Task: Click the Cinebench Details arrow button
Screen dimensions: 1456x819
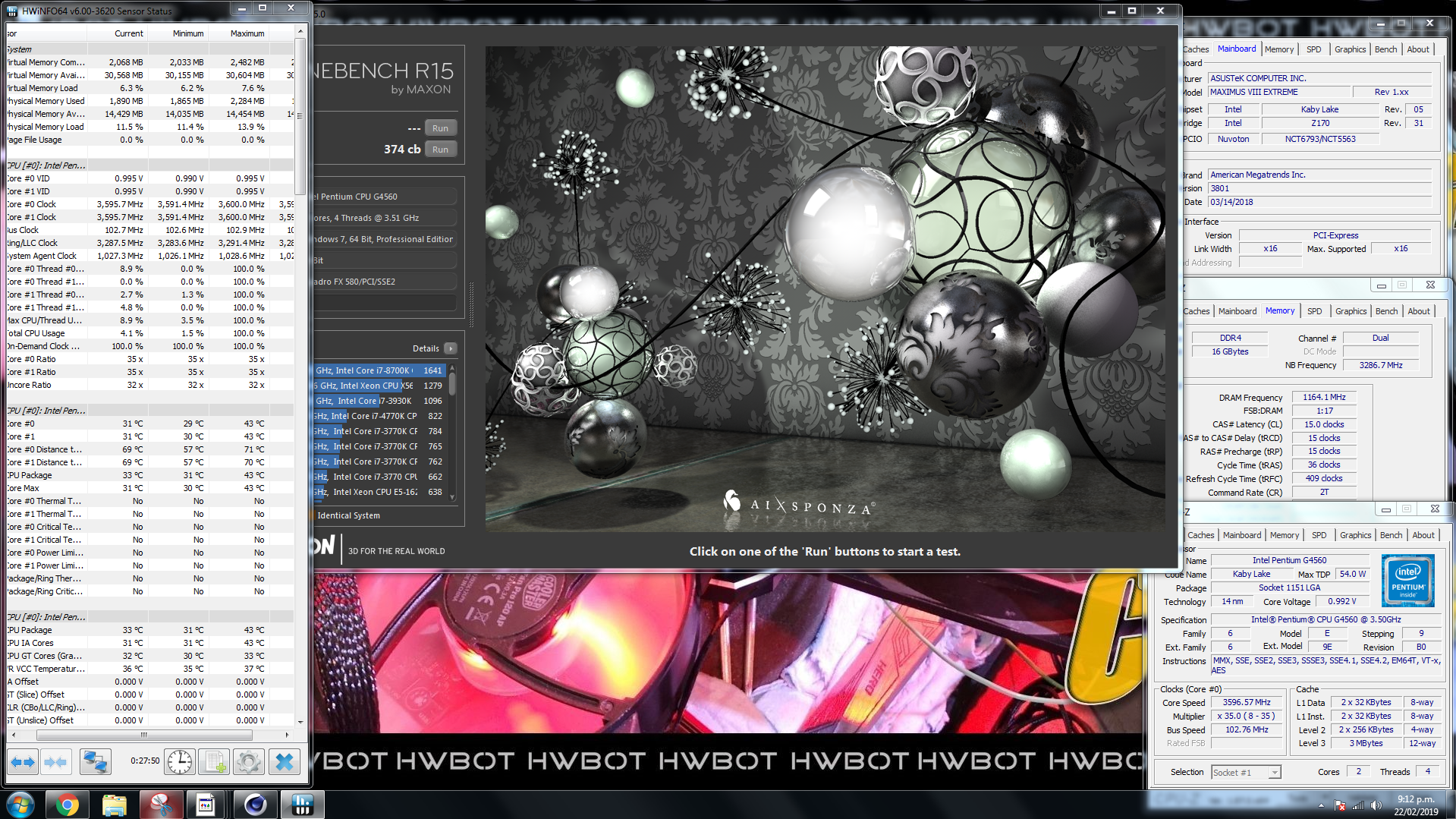Action: (x=451, y=348)
